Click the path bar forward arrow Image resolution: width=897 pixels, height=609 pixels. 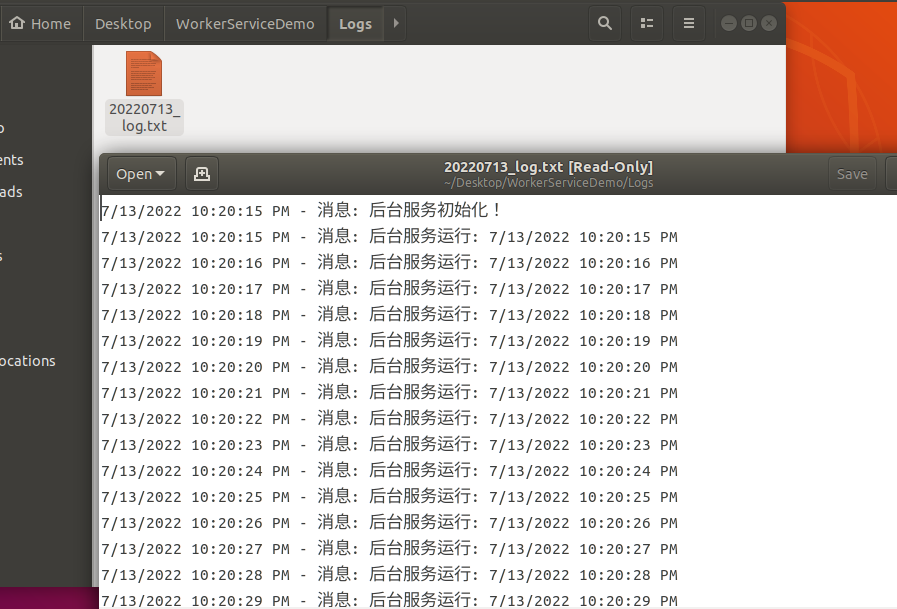(395, 23)
